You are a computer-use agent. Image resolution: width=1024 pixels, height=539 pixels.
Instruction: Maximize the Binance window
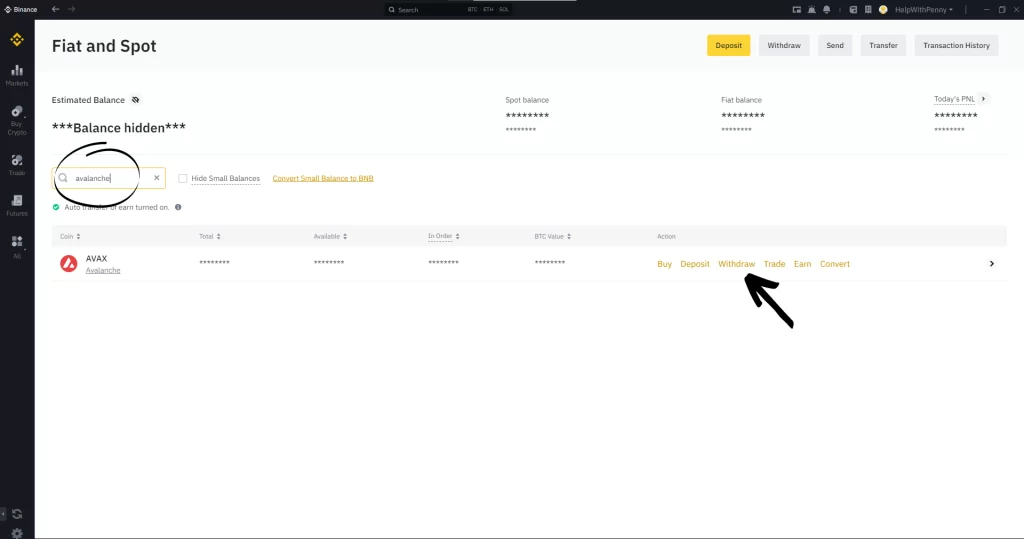pos(1002,10)
